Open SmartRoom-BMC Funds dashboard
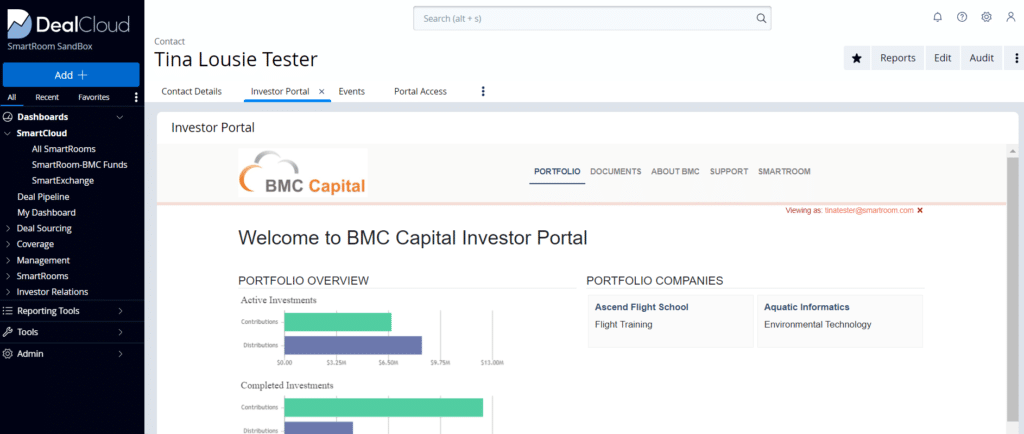 pyautogui.click(x=80, y=164)
